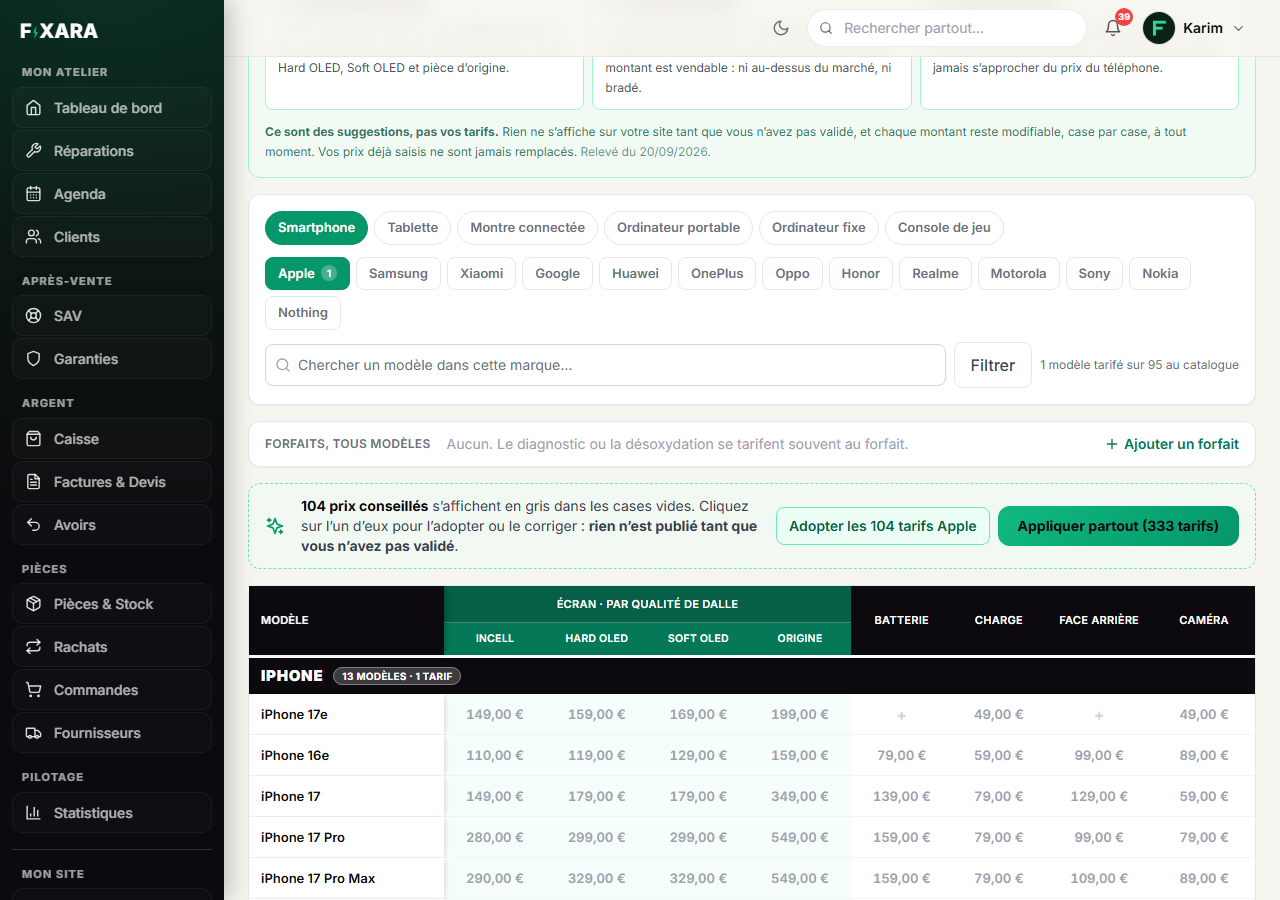Click Appliquer partout (333 tarifs)
1280x900 pixels.
[1118, 526]
